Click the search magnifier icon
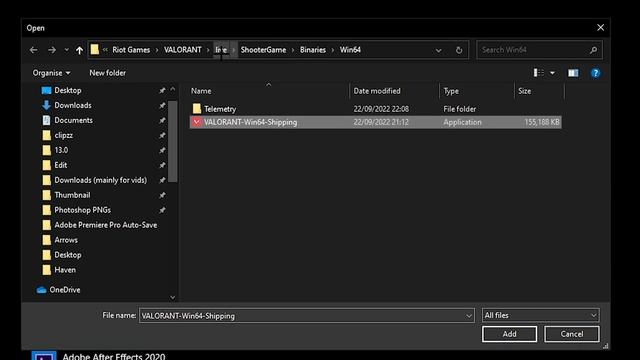Screen dimensions: 640x360 click(593, 50)
